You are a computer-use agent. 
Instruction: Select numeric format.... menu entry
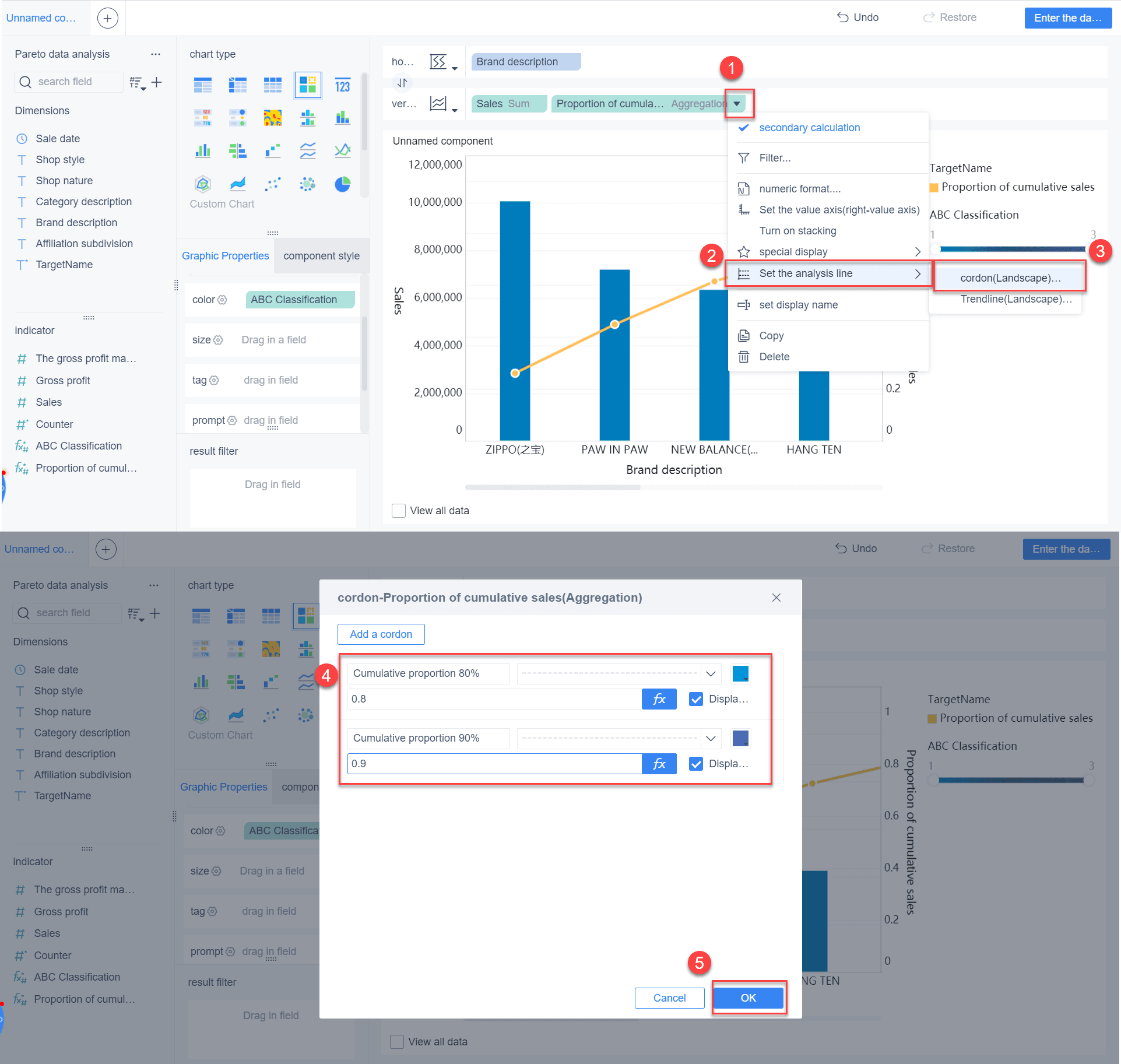[828, 189]
